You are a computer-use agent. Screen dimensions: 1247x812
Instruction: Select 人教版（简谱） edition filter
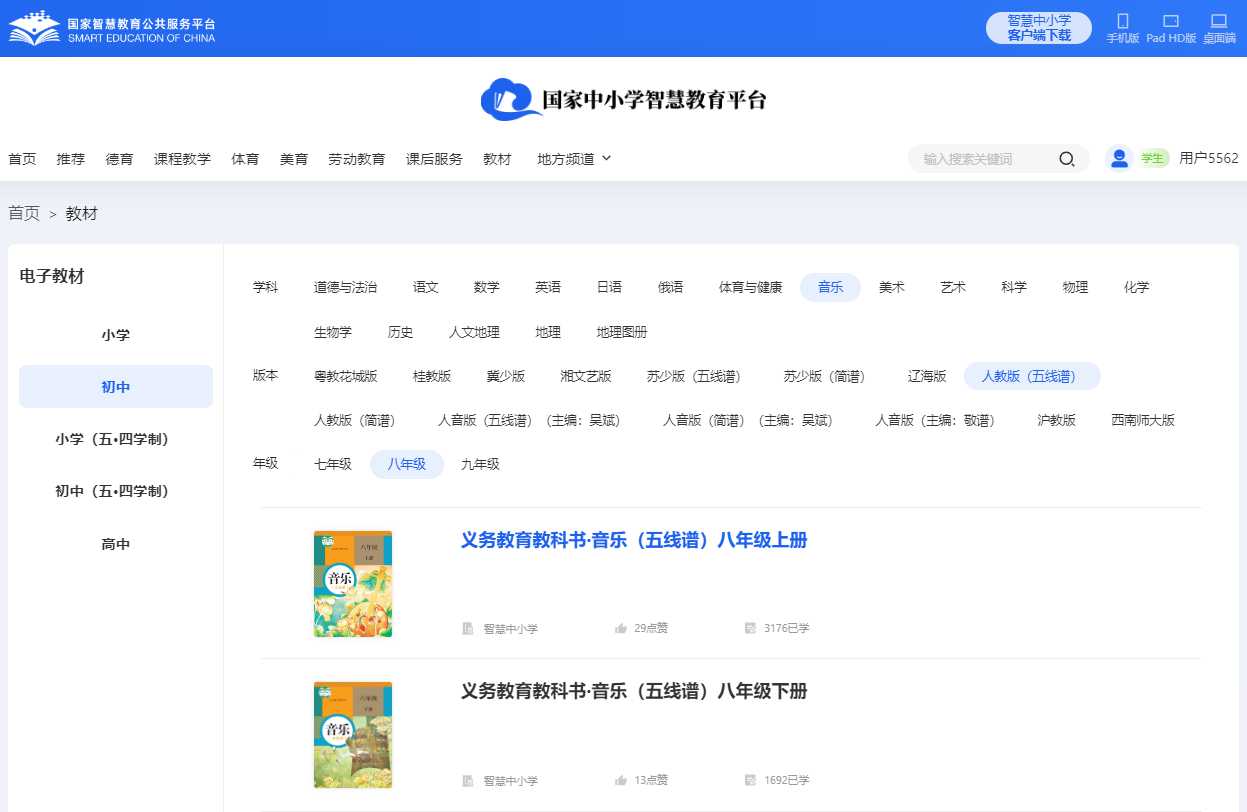pyautogui.click(x=353, y=420)
